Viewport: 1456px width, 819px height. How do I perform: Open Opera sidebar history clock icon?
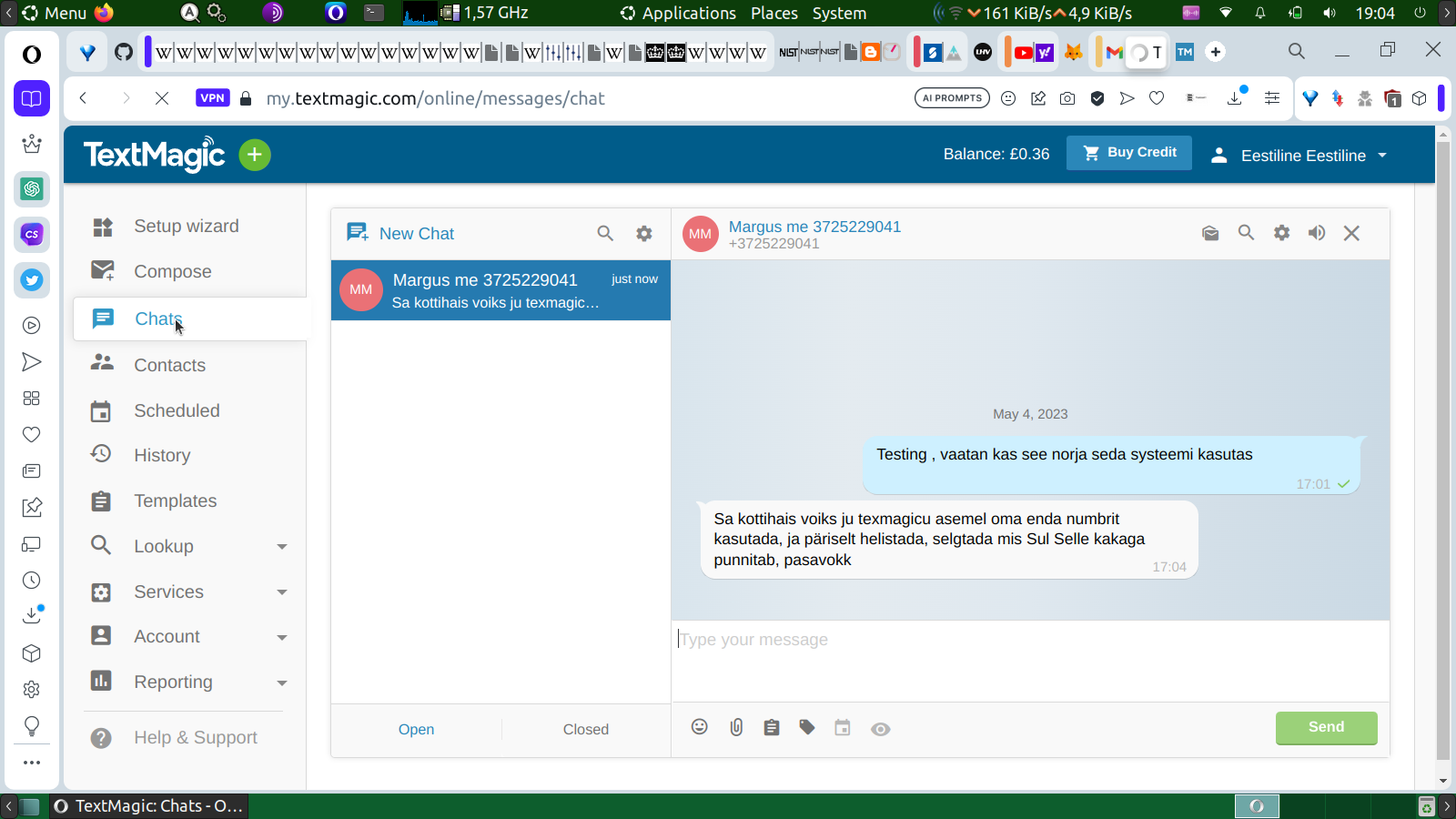pyautogui.click(x=32, y=581)
